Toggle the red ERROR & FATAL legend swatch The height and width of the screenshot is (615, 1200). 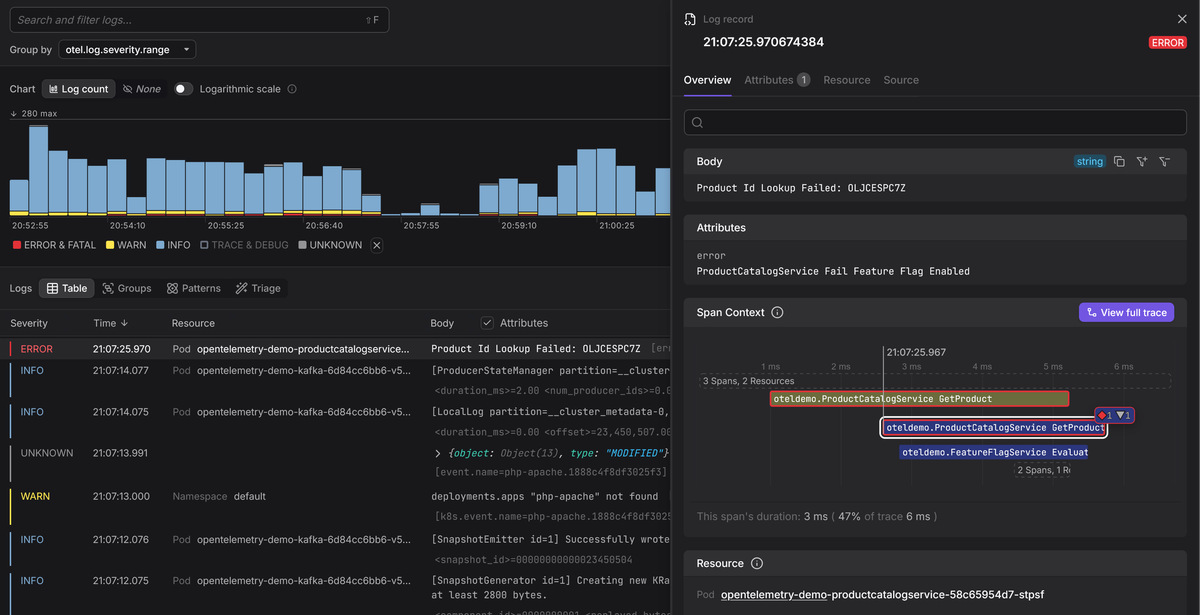coord(16,245)
